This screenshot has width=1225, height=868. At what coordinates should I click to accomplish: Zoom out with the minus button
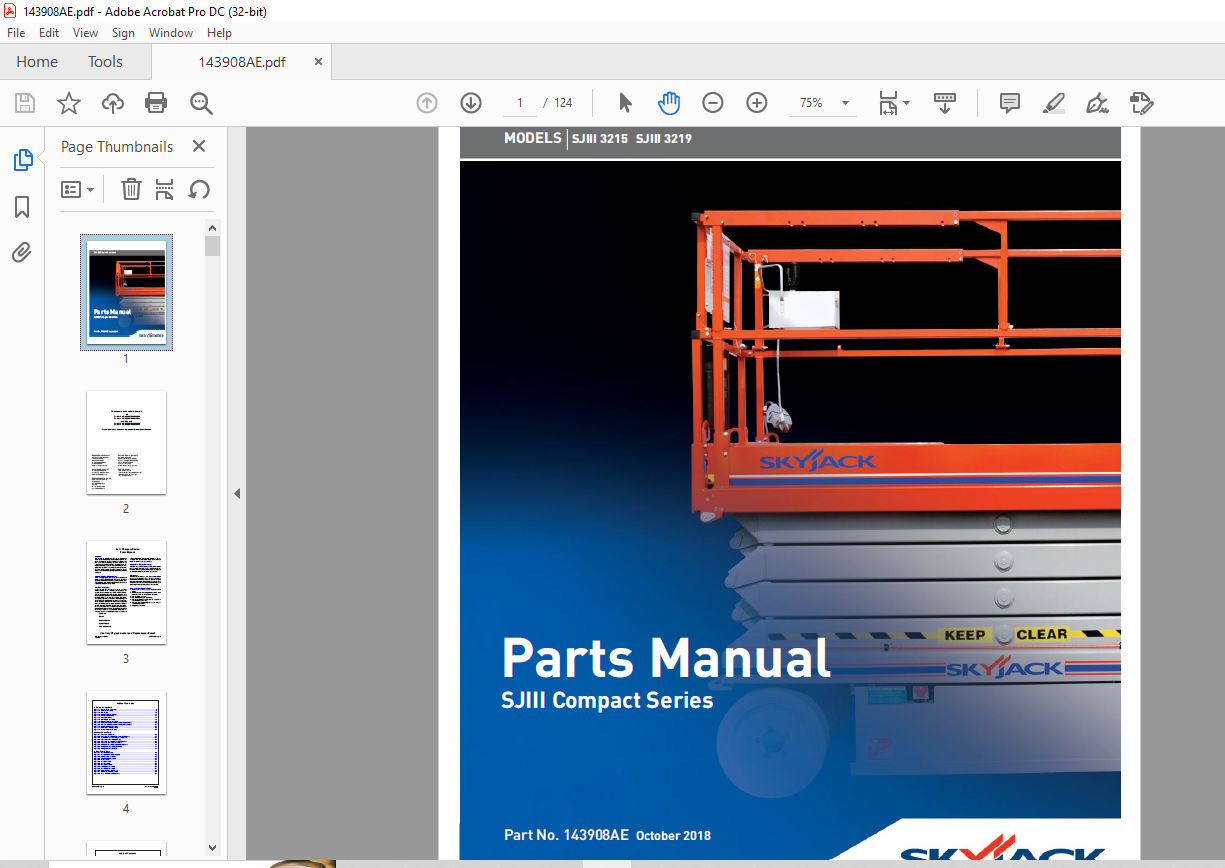pyautogui.click(x=713, y=103)
